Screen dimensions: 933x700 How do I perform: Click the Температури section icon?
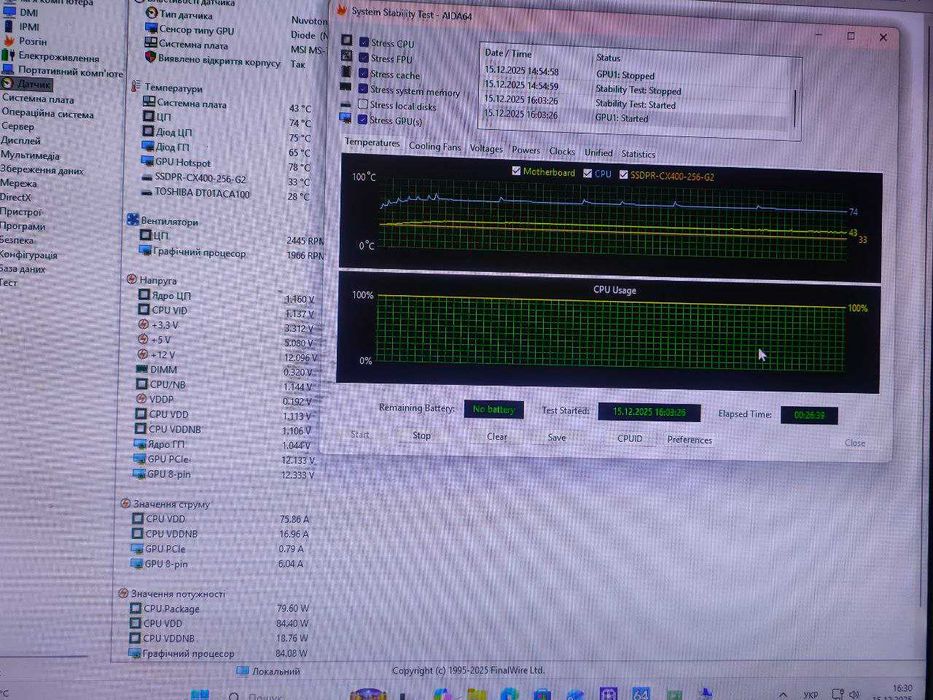coord(136,87)
